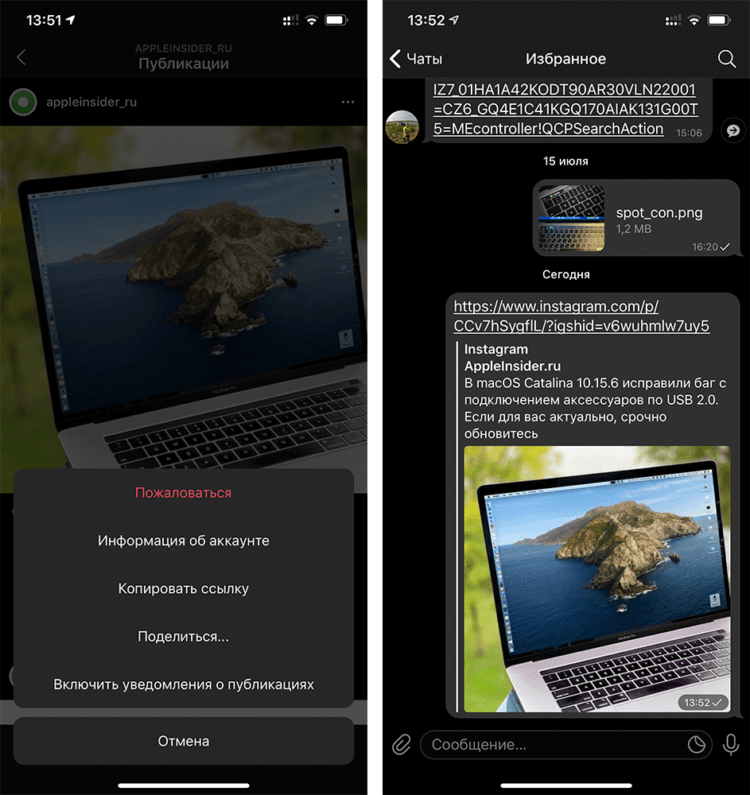Open the instagram.com/p/ link in message
The image size is (750, 795).
(581, 316)
